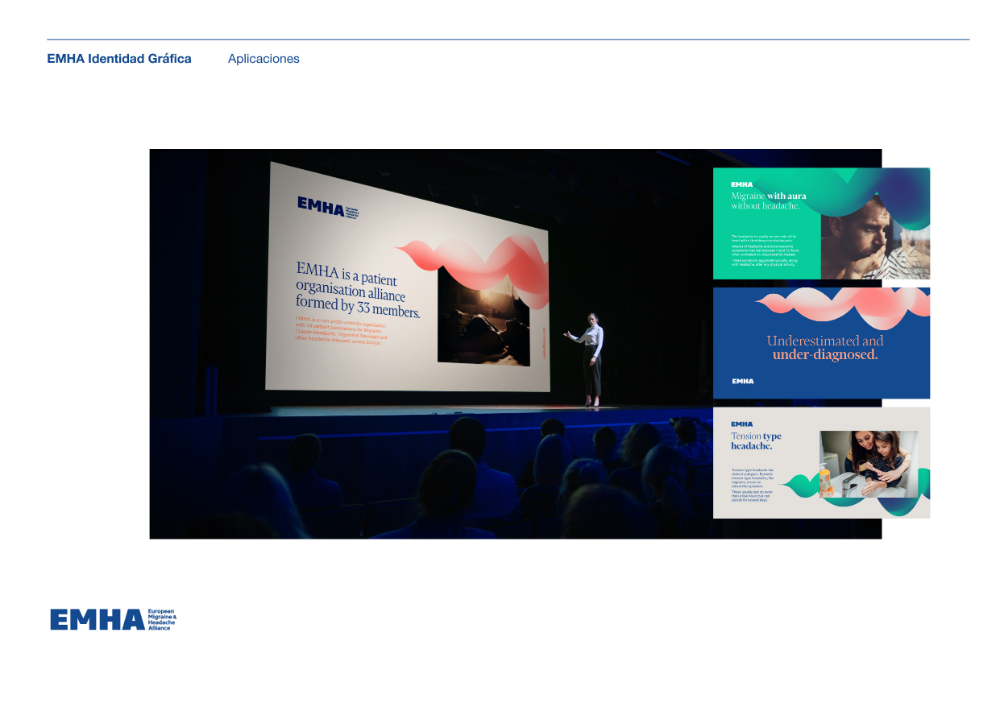Click the presenter standing on stage
This screenshot has height=707, width=1000.
point(590,360)
